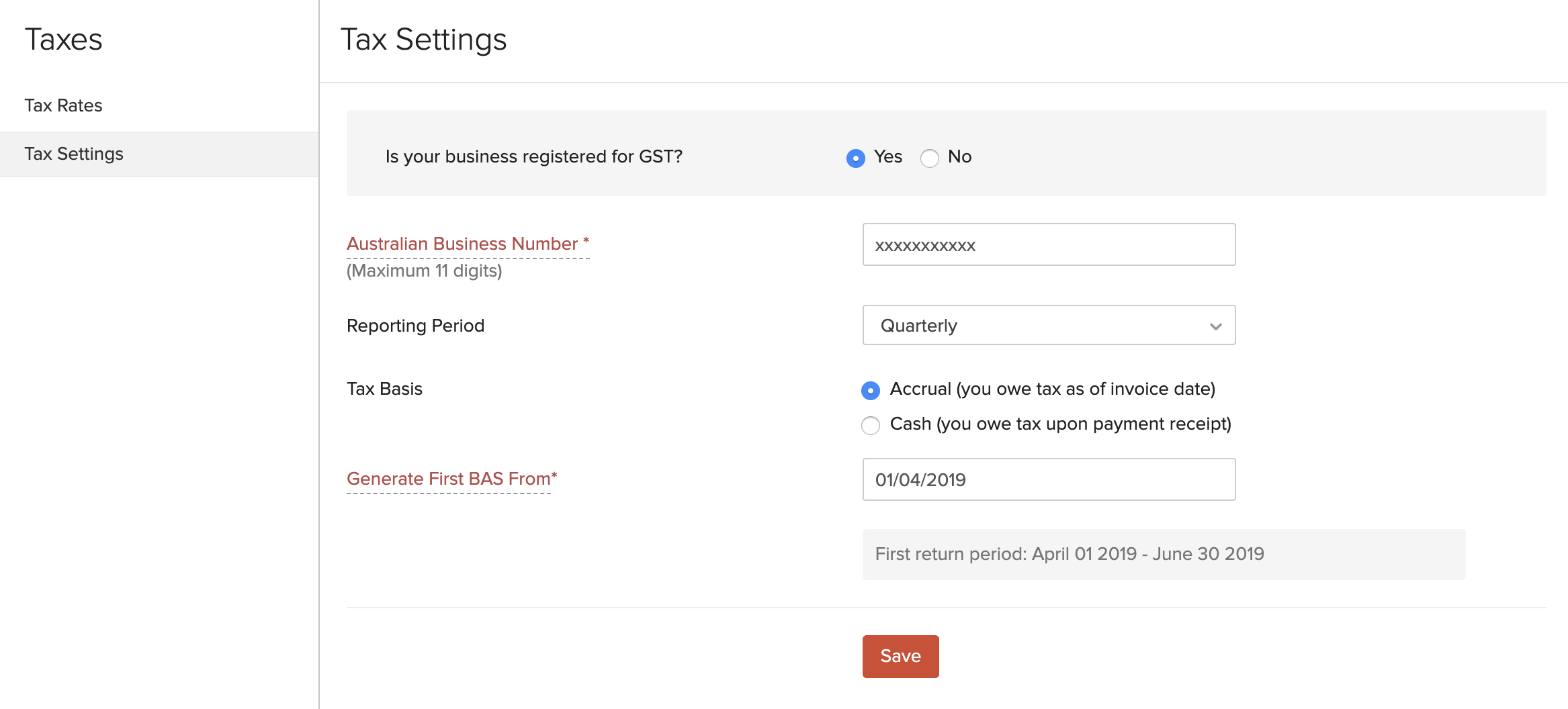Click the Generate First BAS From label
The image size is (1568, 709).
(x=450, y=479)
